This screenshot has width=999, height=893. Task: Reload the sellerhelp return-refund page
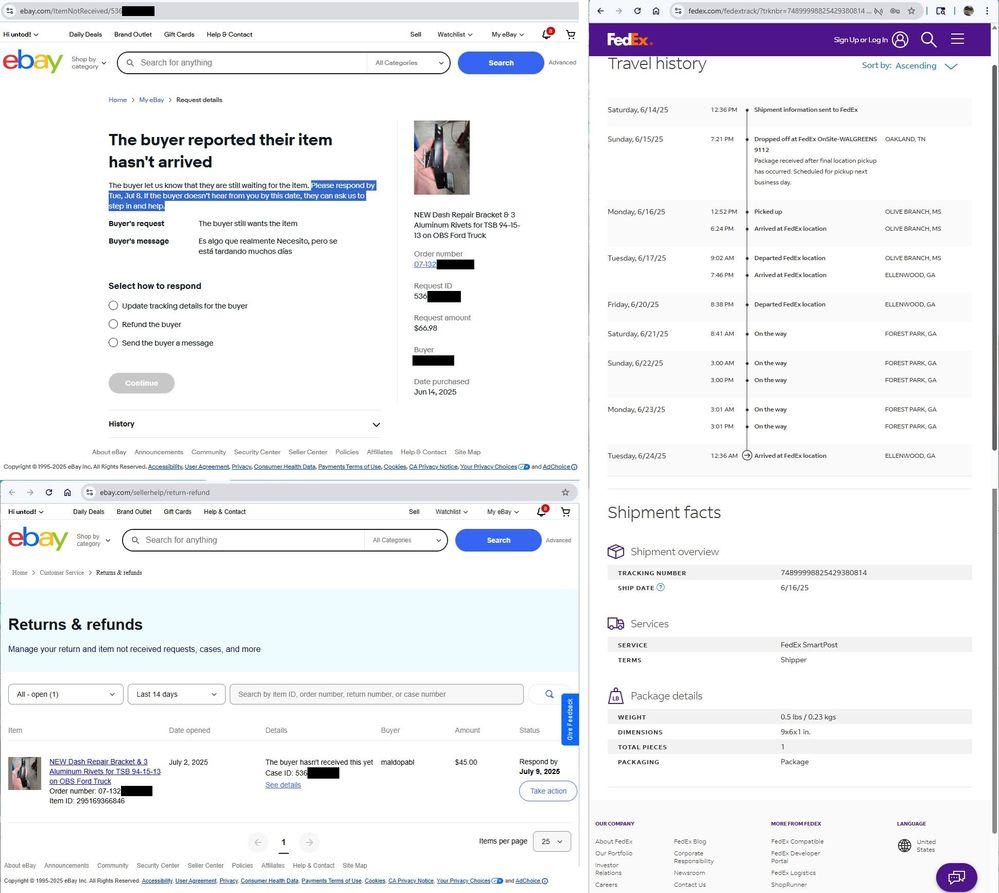tap(48, 492)
